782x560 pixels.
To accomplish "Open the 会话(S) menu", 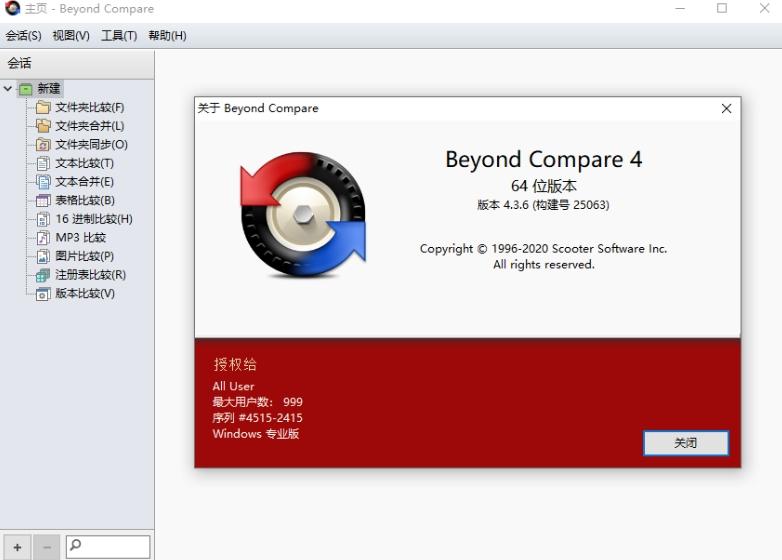I will [23, 35].
